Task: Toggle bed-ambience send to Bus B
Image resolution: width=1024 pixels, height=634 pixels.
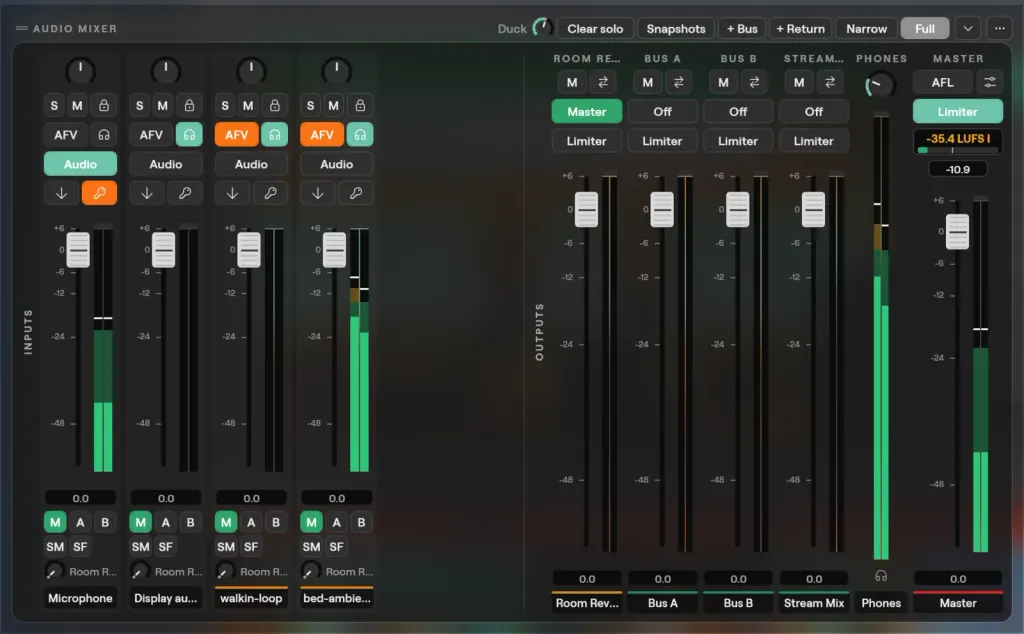Action: (x=361, y=522)
